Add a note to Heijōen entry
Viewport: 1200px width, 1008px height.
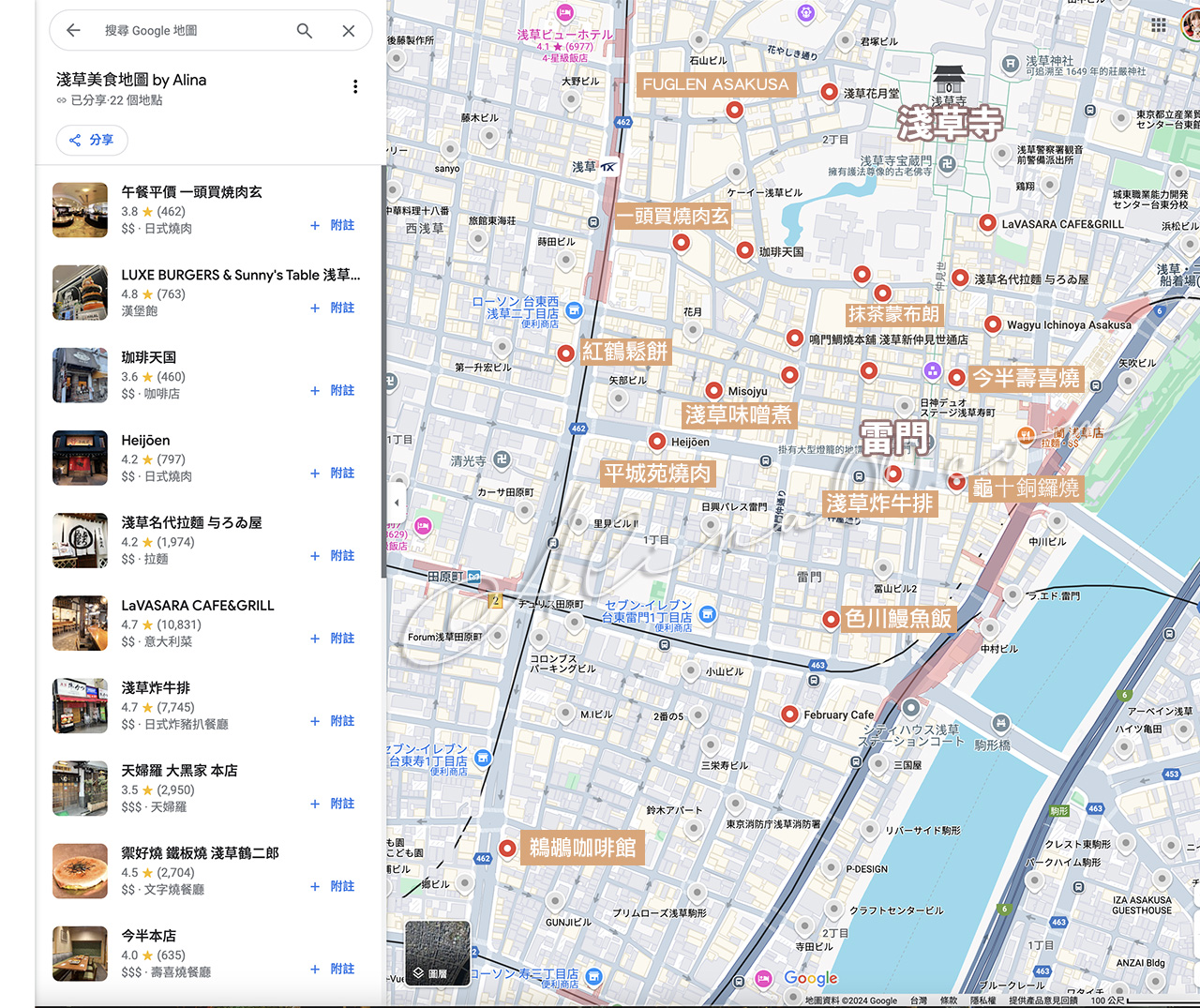(x=333, y=473)
